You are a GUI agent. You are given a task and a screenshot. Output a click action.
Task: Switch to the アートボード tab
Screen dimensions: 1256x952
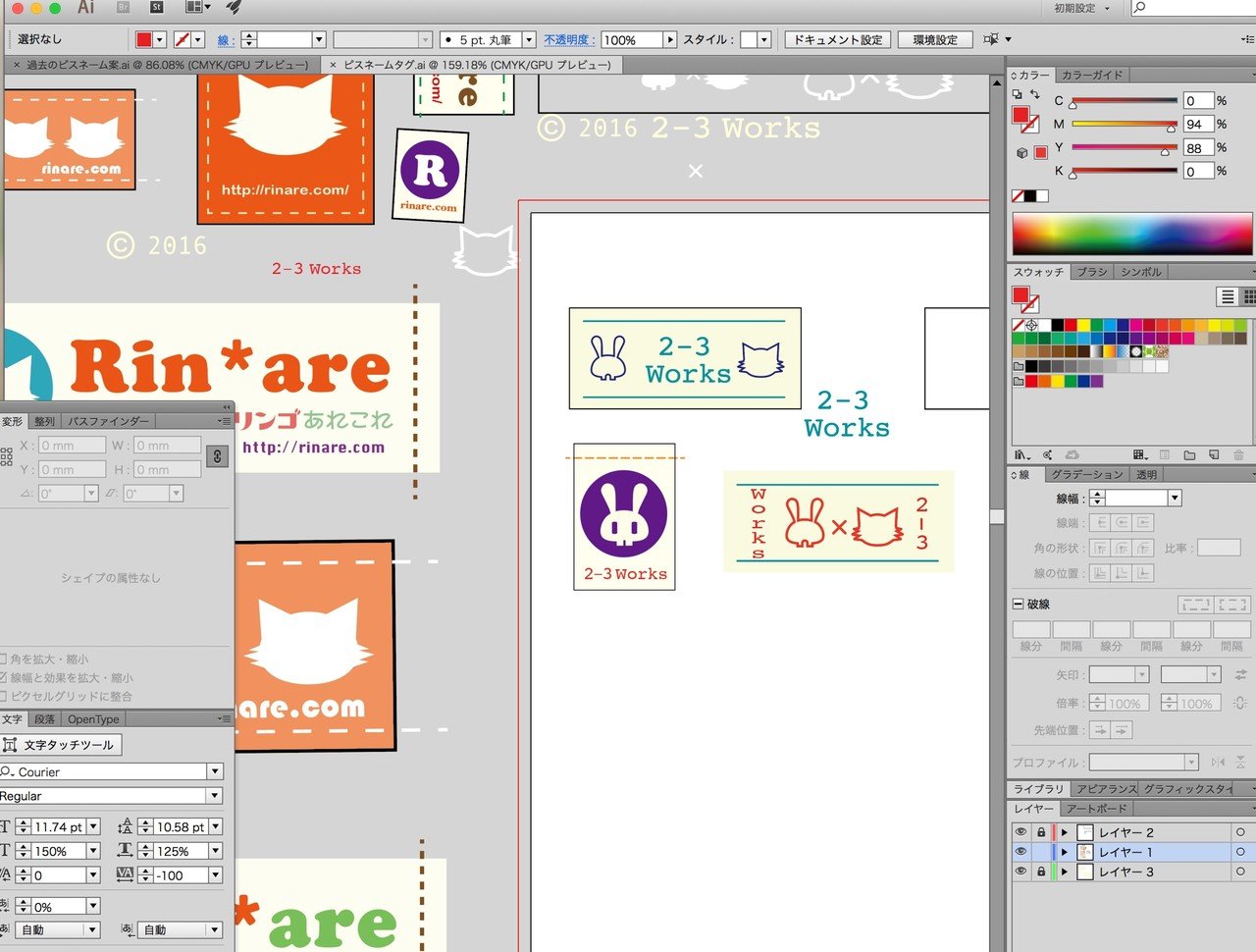click(1097, 809)
